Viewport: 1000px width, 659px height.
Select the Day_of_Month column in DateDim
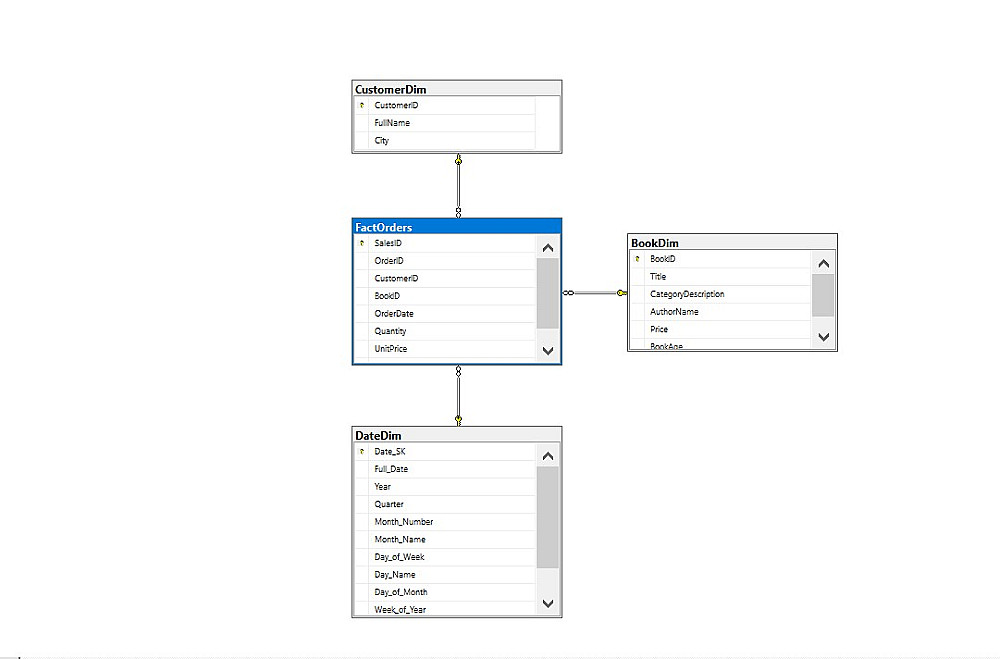[445, 592]
